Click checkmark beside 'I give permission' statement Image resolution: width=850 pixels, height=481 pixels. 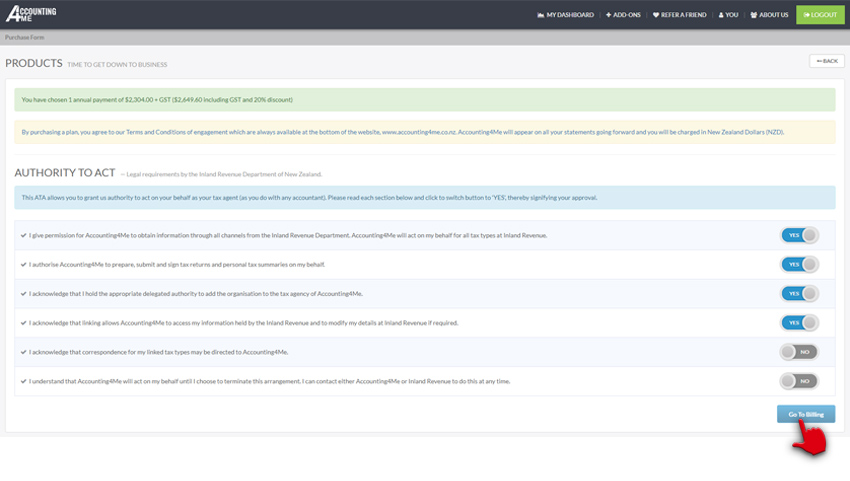point(23,235)
